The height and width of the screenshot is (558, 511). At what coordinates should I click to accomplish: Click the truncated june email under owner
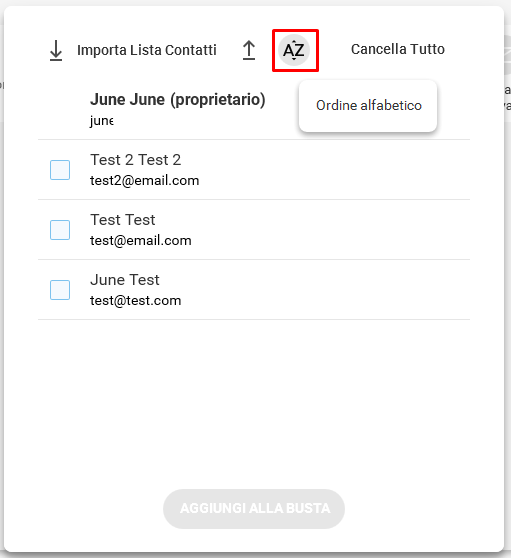102,121
